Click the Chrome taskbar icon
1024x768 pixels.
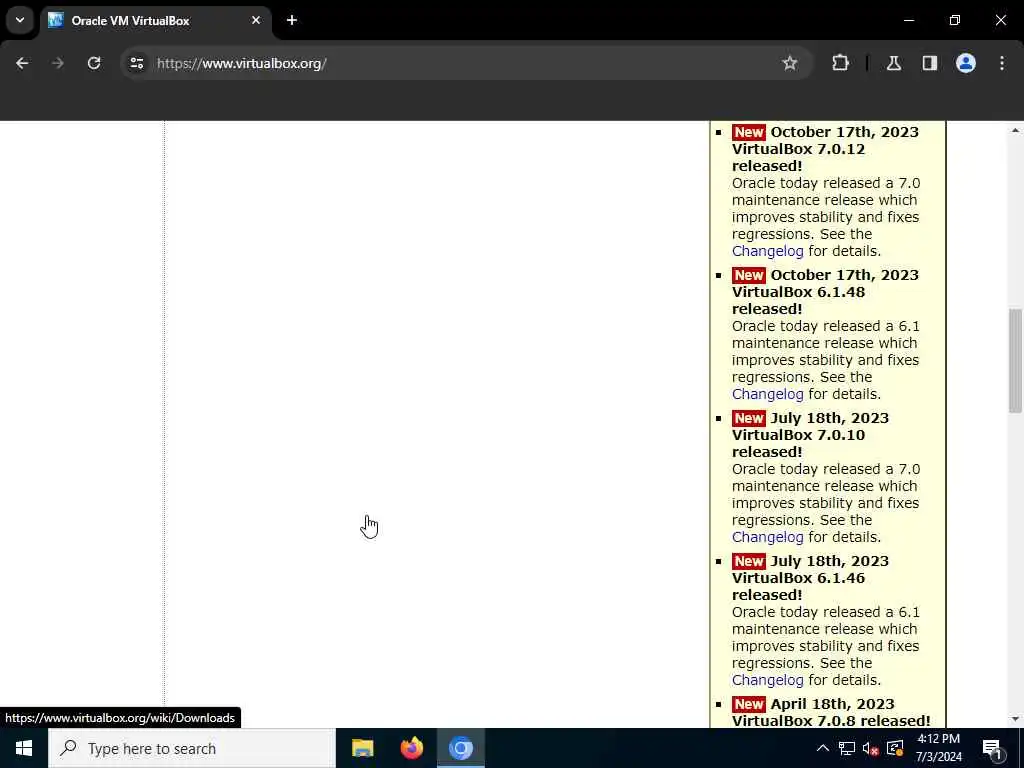click(460, 748)
